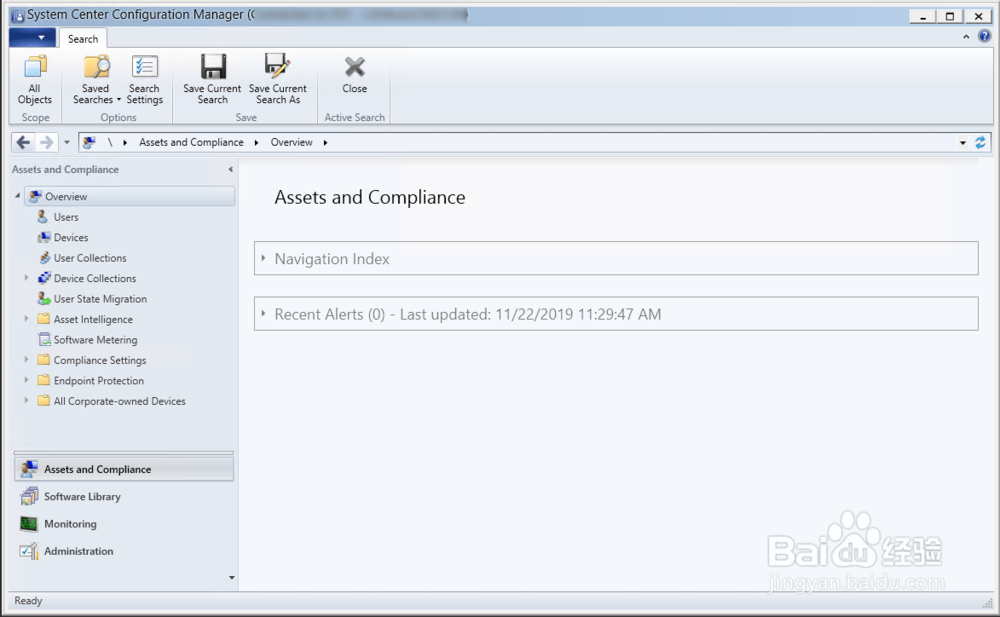Click the root node icon in the address bar
1000x617 pixels.
(89, 142)
